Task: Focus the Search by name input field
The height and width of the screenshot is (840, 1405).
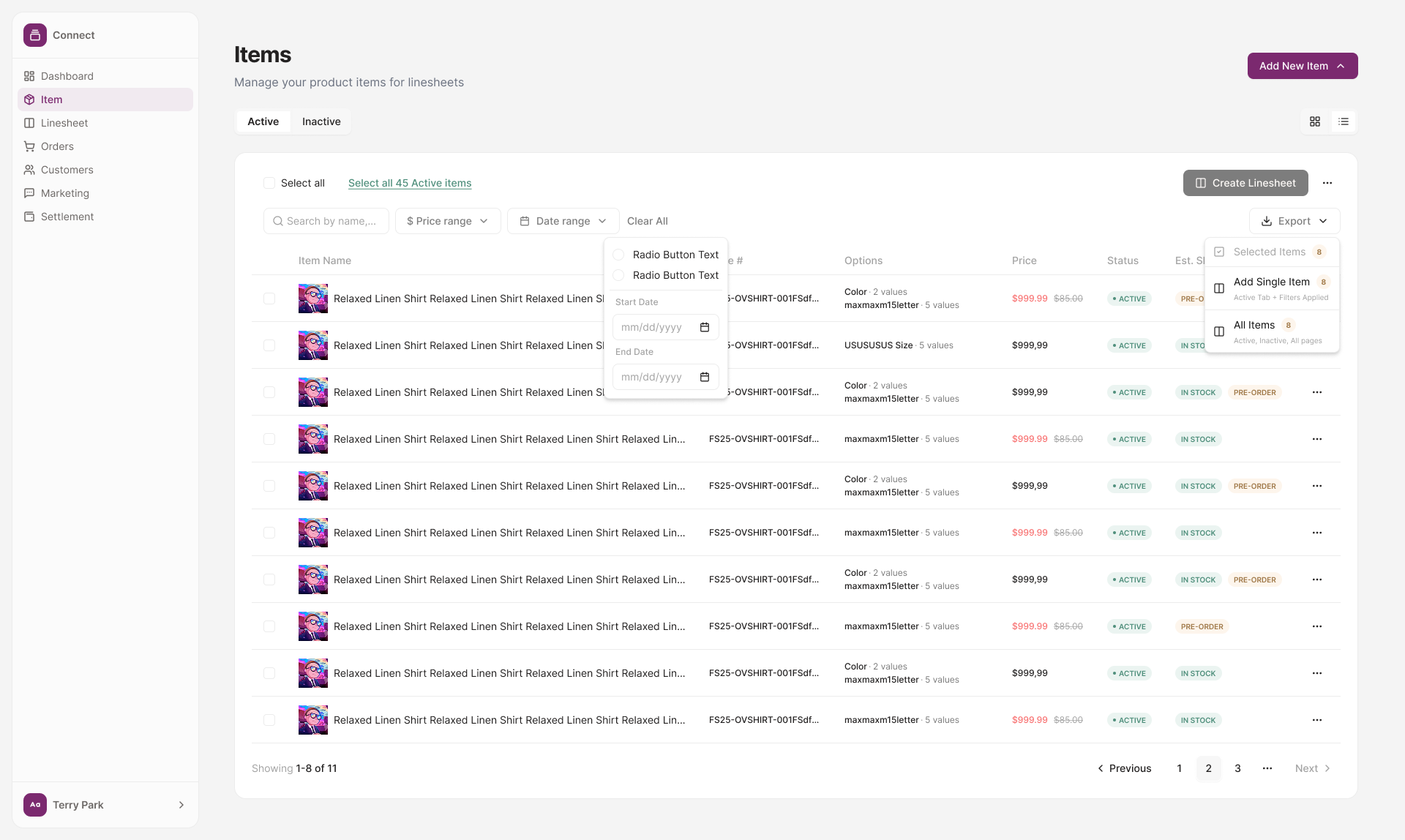Action: point(326,221)
